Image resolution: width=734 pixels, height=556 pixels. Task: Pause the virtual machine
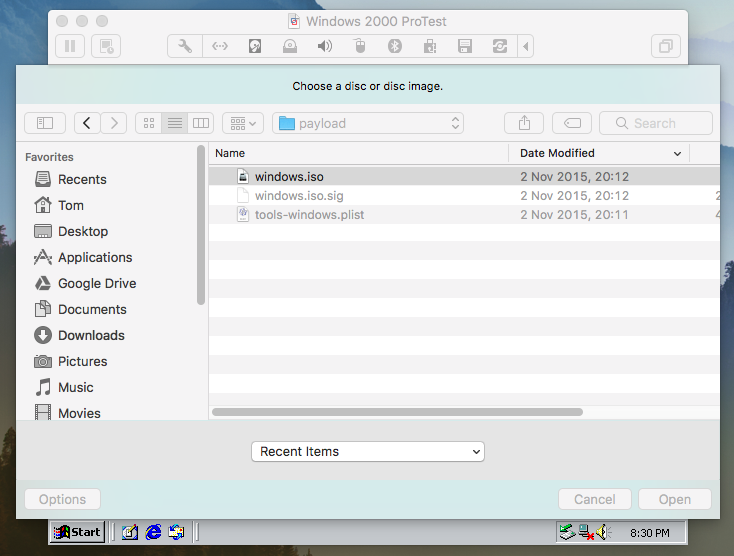tap(70, 46)
